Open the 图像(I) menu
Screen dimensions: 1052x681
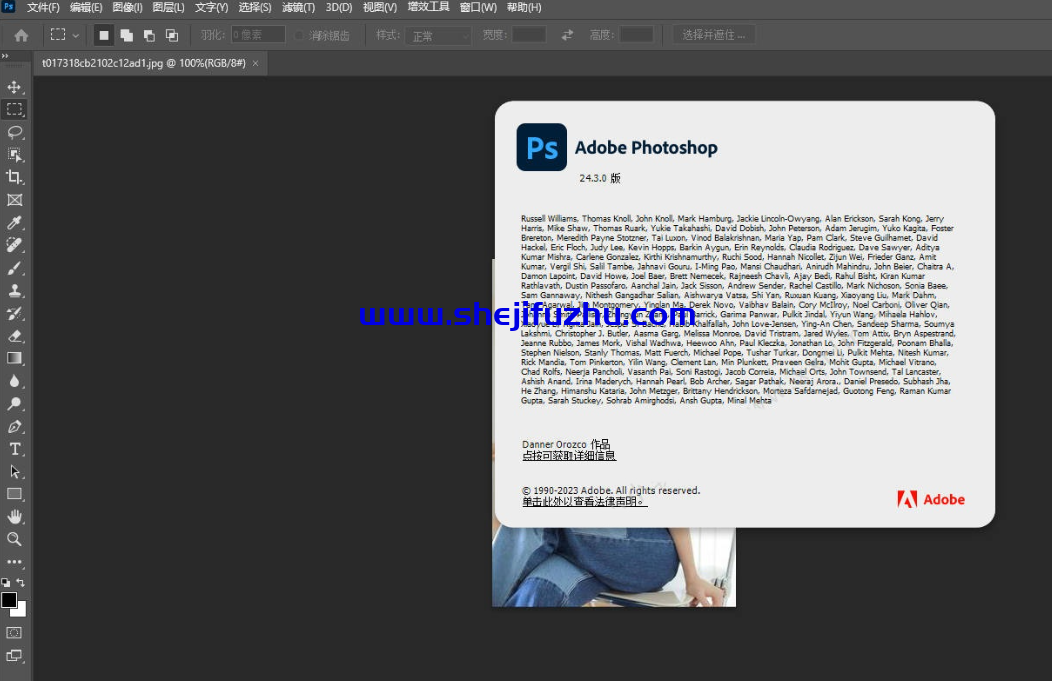pos(127,7)
